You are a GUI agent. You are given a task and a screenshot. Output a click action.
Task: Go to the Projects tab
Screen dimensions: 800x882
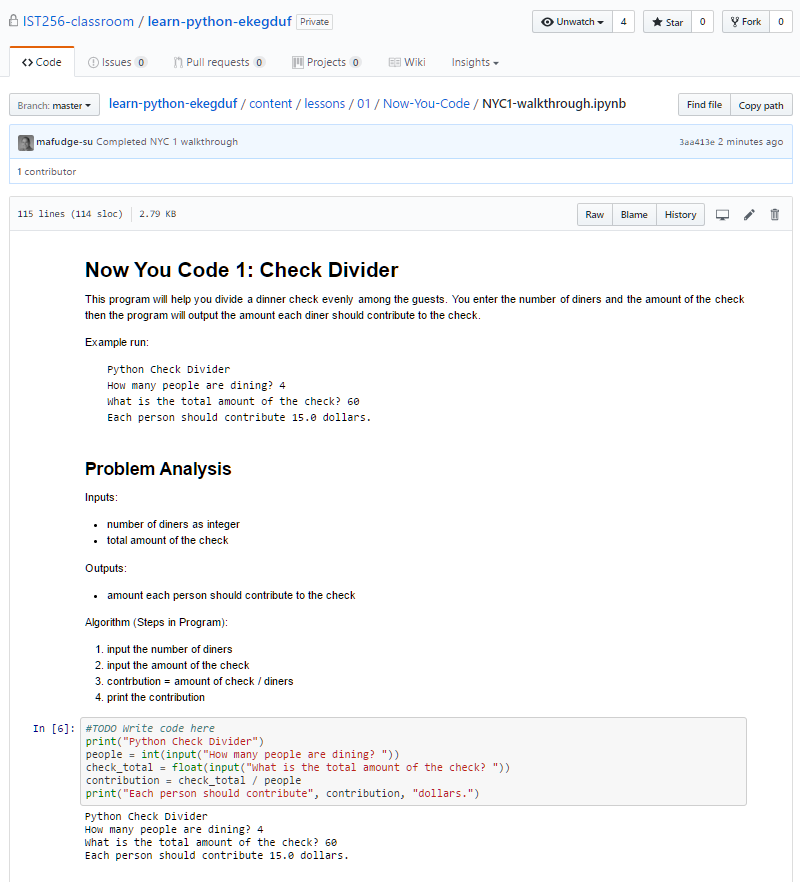[326, 62]
